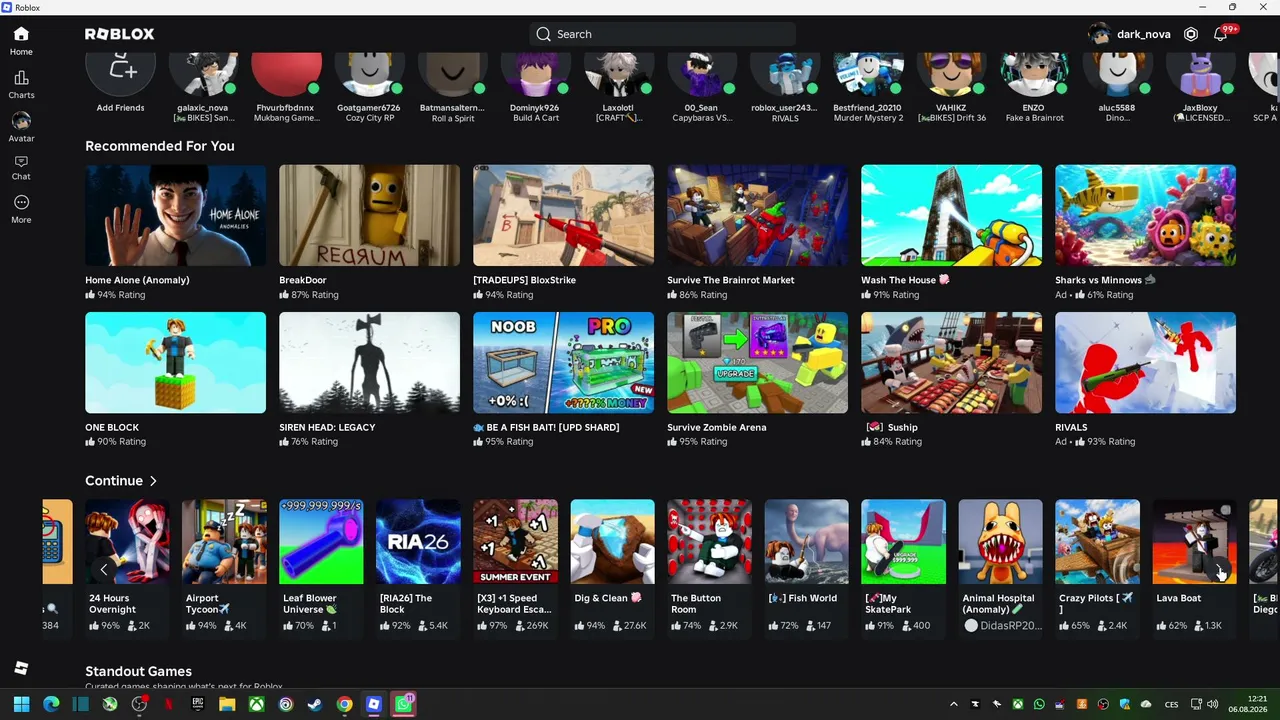Open the ONE BLOCK game thumbnail
This screenshot has height=720, width=1280.
tap(176, 363)
